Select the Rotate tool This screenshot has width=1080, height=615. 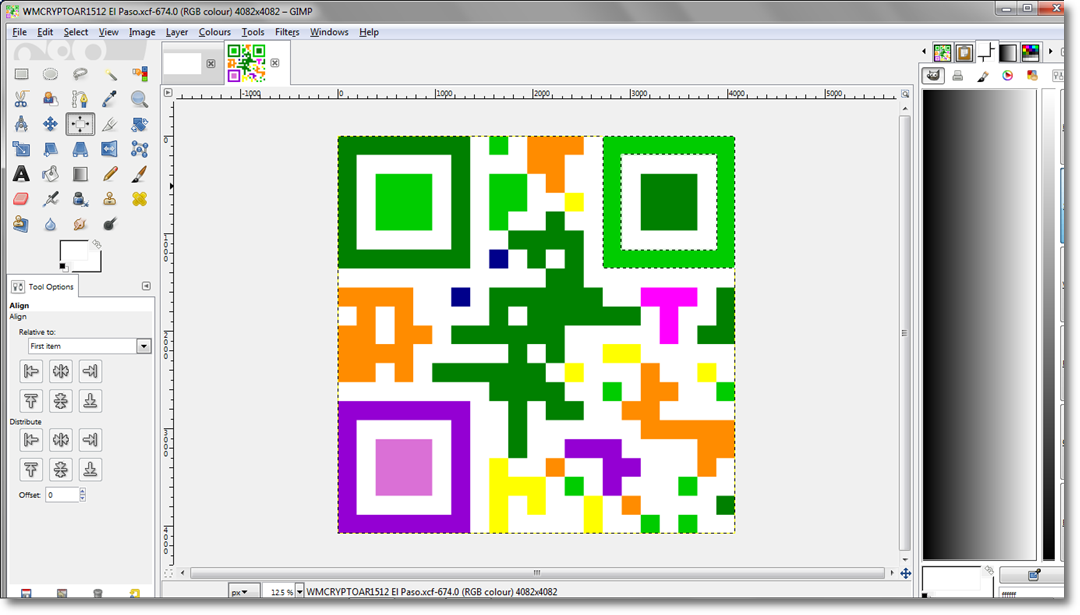coord(139,124)
